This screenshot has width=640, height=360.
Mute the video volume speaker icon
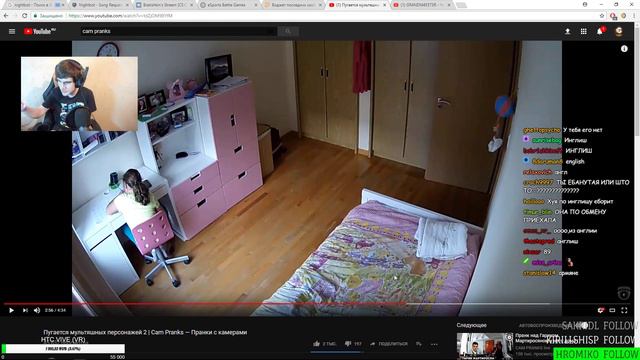37,310
